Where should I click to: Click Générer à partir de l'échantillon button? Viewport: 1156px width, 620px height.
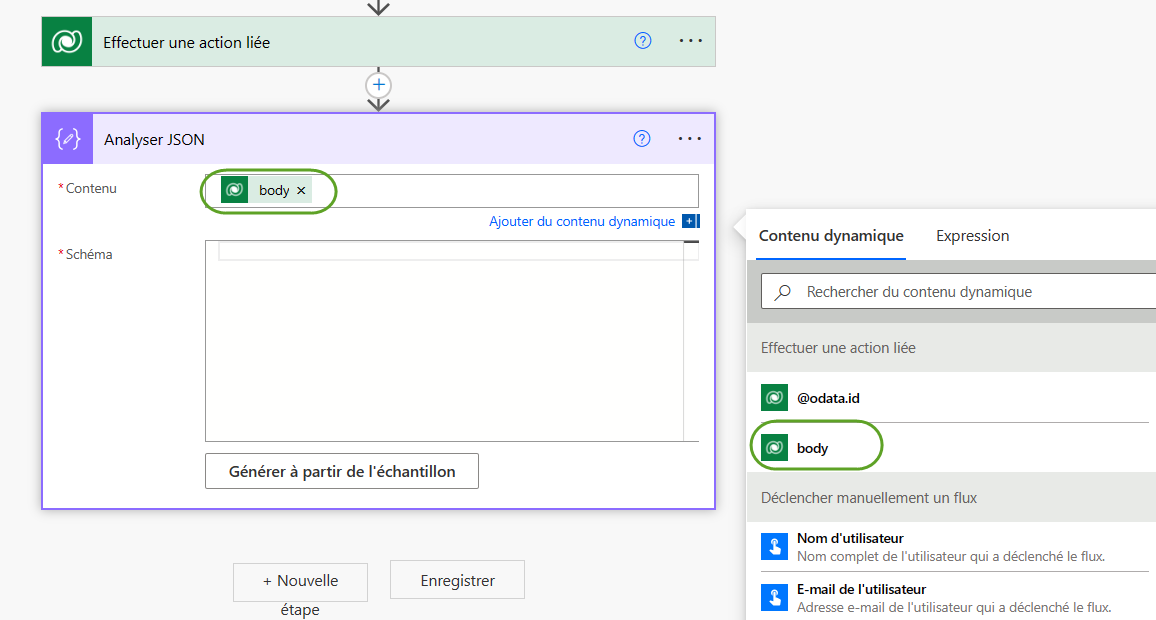point(342,471)
